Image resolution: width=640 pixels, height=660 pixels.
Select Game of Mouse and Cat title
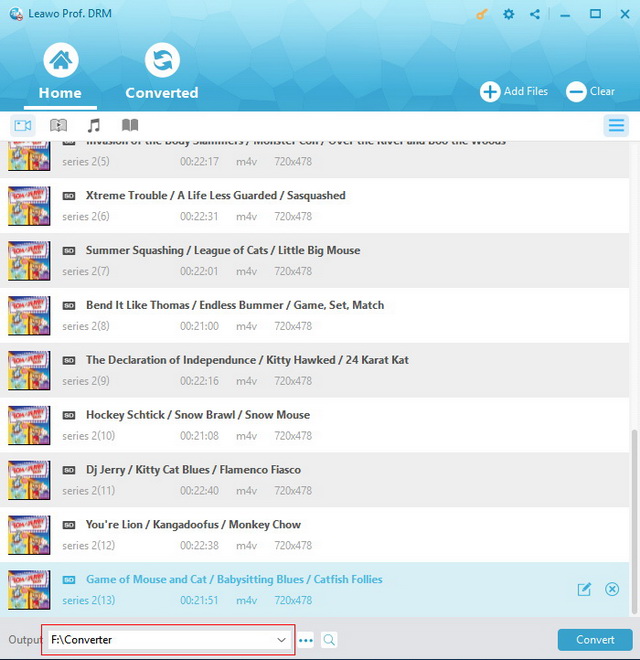pos(234,579)
